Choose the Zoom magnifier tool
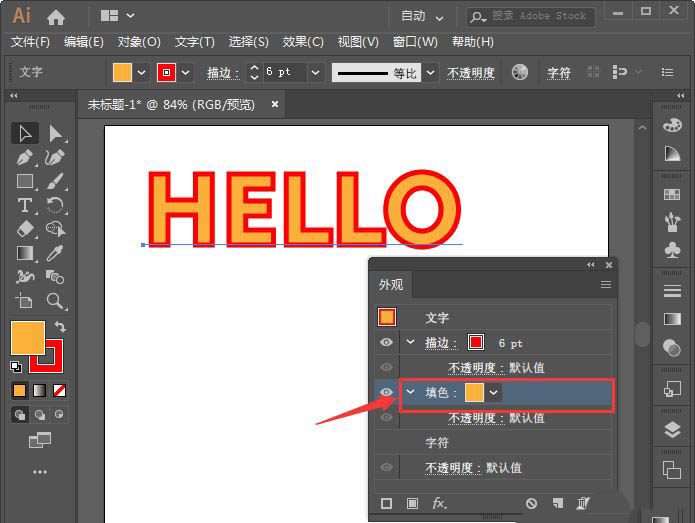The height and width of the screenshot is (523, 695). click(x=56, y=300)
